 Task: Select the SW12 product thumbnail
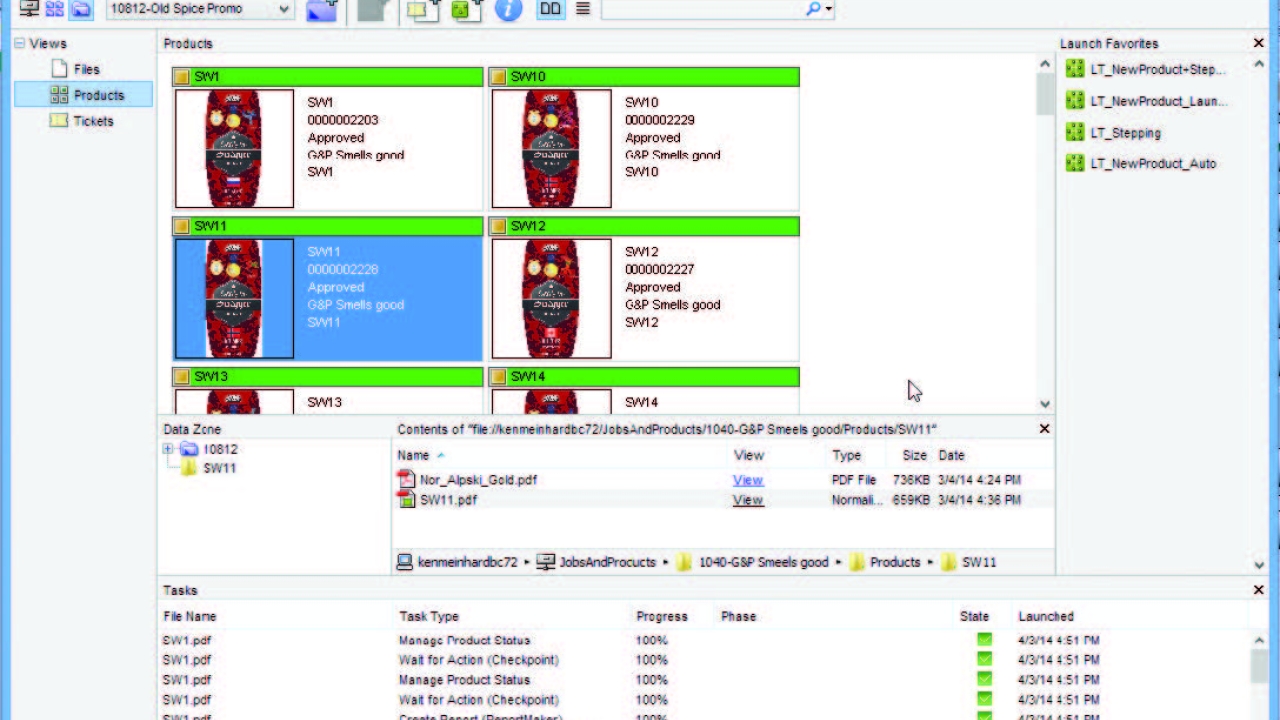pos(551,298)
